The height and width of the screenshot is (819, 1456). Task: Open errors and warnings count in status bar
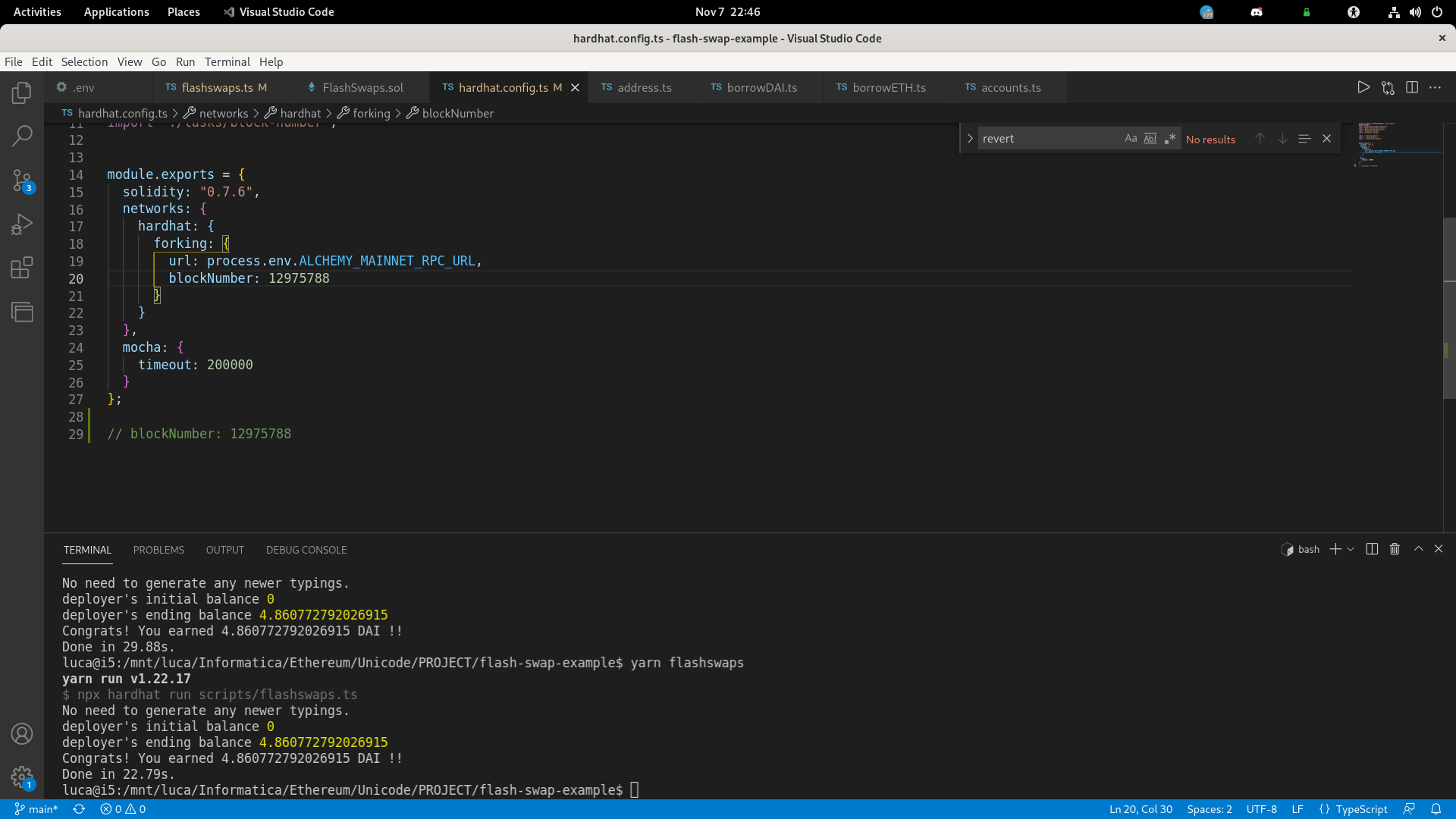click(123, 809)
